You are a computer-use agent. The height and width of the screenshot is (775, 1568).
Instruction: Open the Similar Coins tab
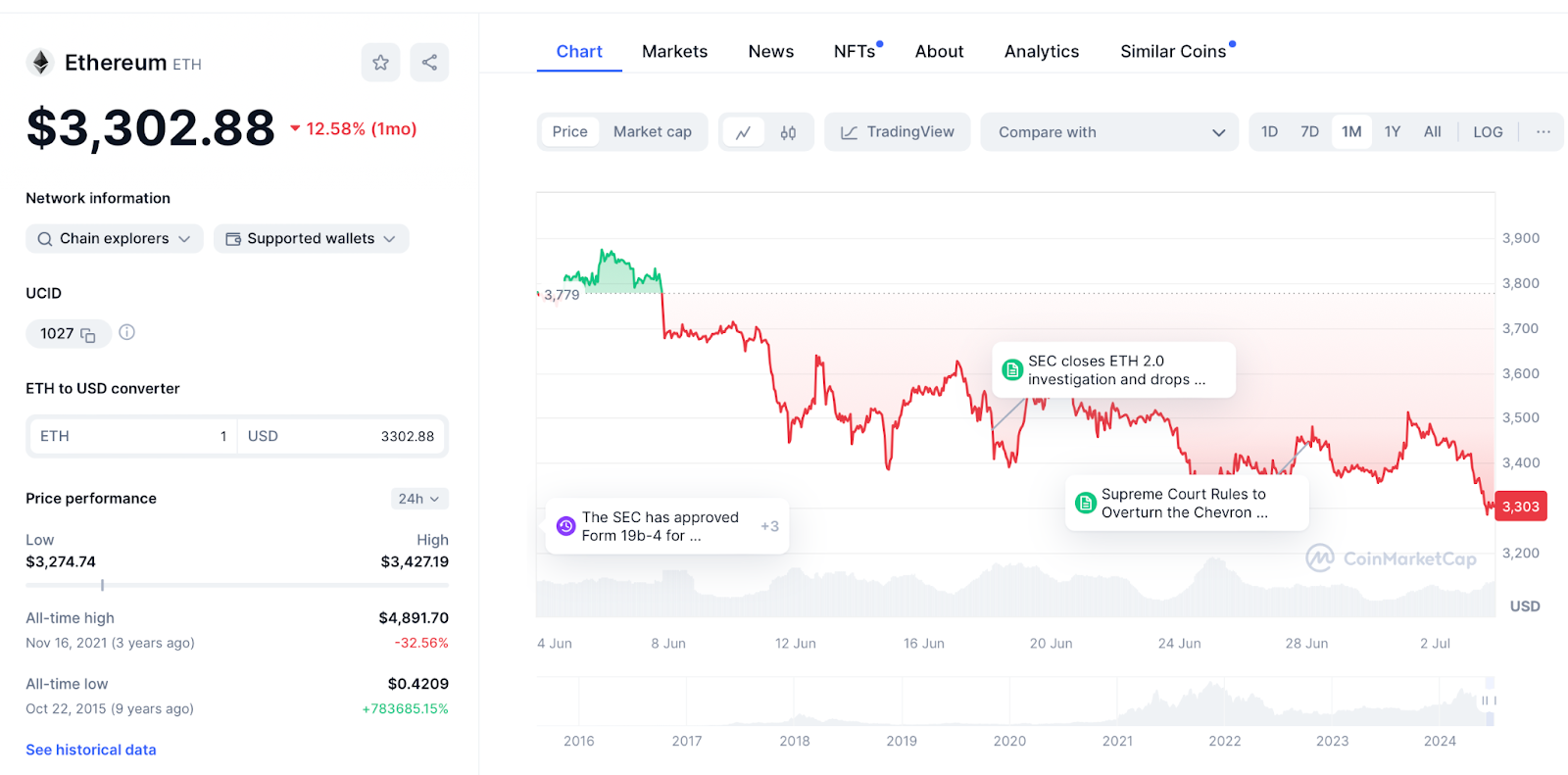coord(1175,52)
